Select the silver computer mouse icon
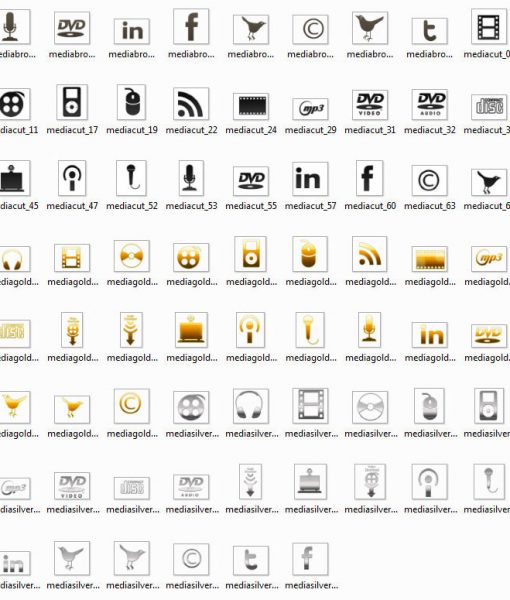This screenshot has height=600, width=510. coord(429,406)
